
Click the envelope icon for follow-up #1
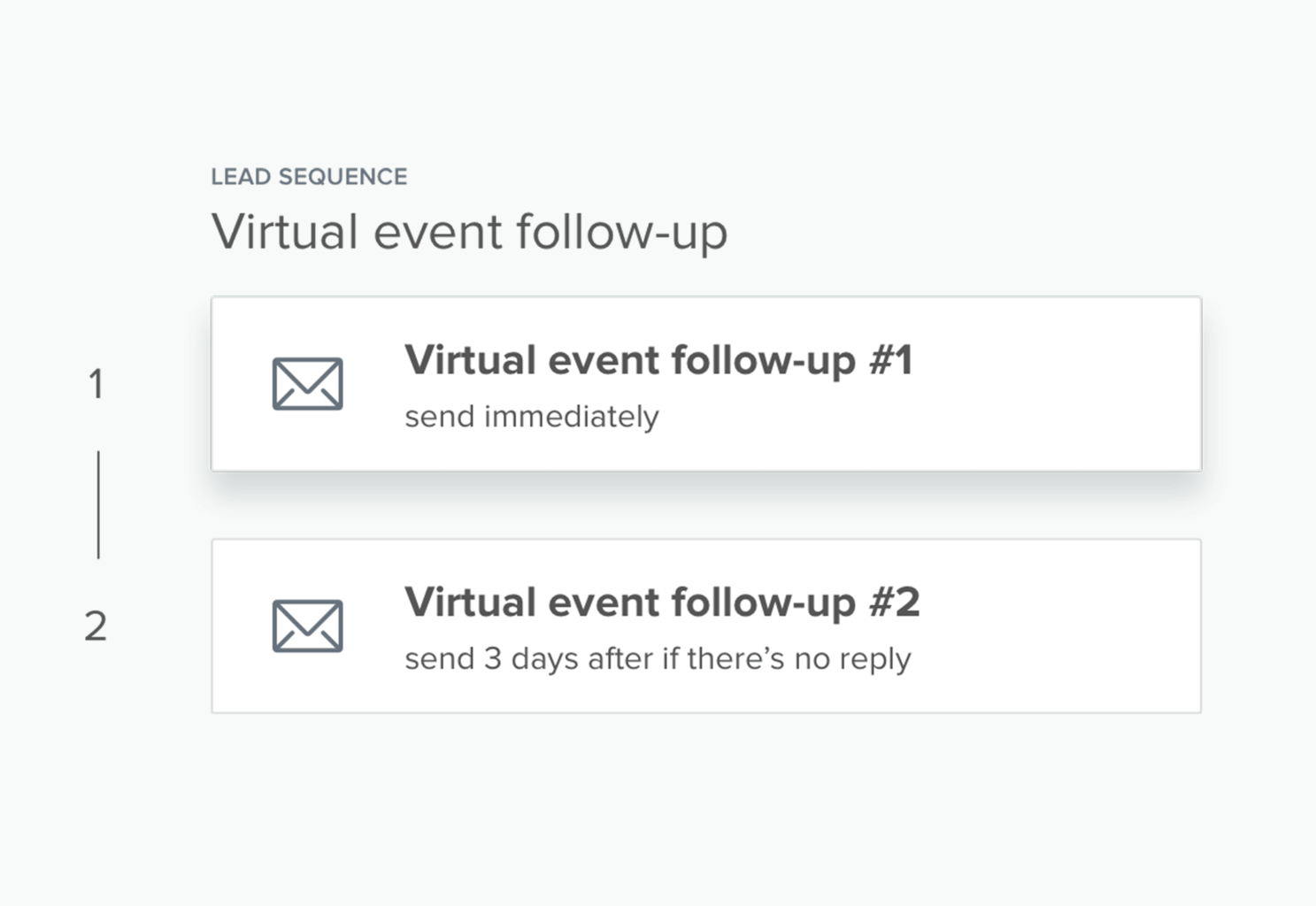[x=307, y=384]
